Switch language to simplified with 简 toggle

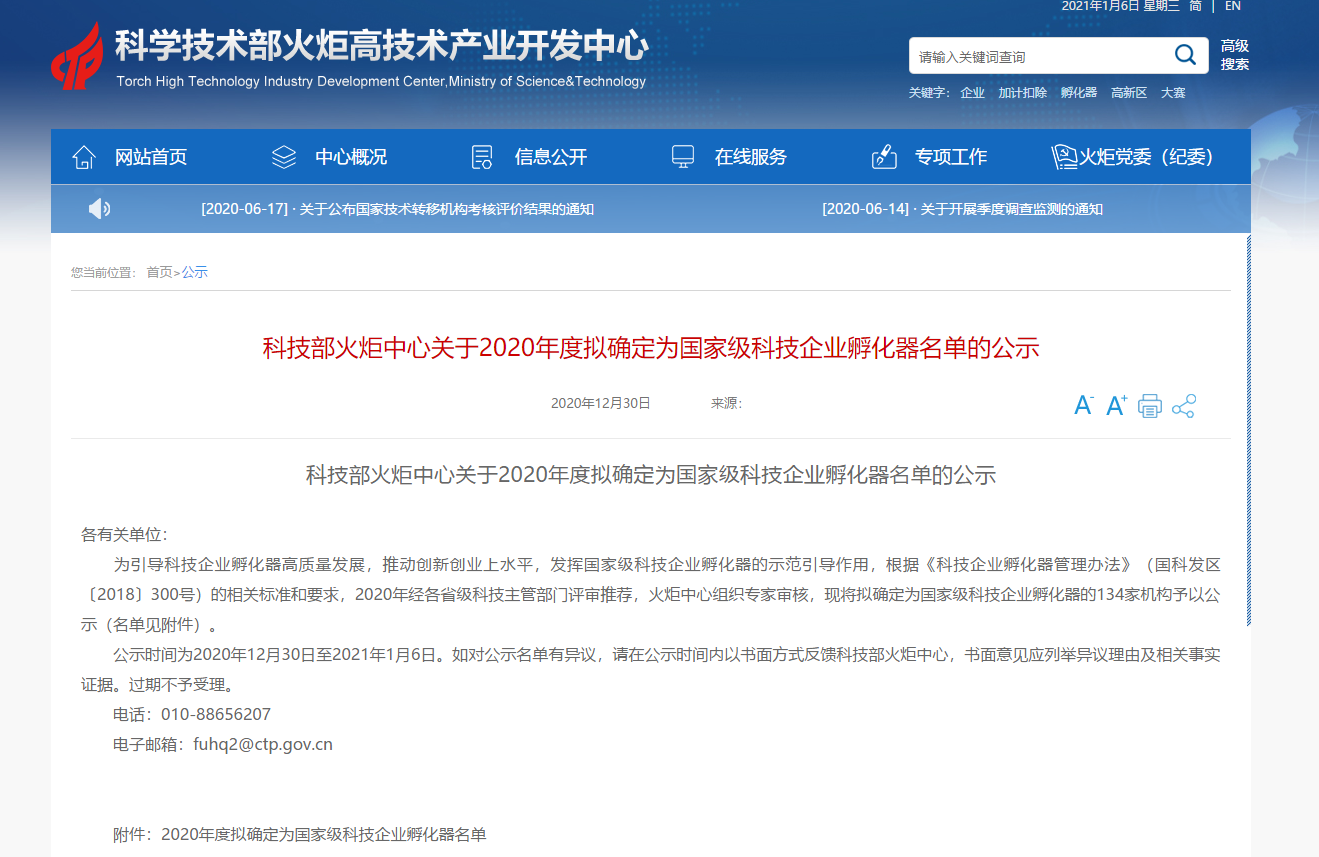pyautogui.click(x=1194, y=6)
